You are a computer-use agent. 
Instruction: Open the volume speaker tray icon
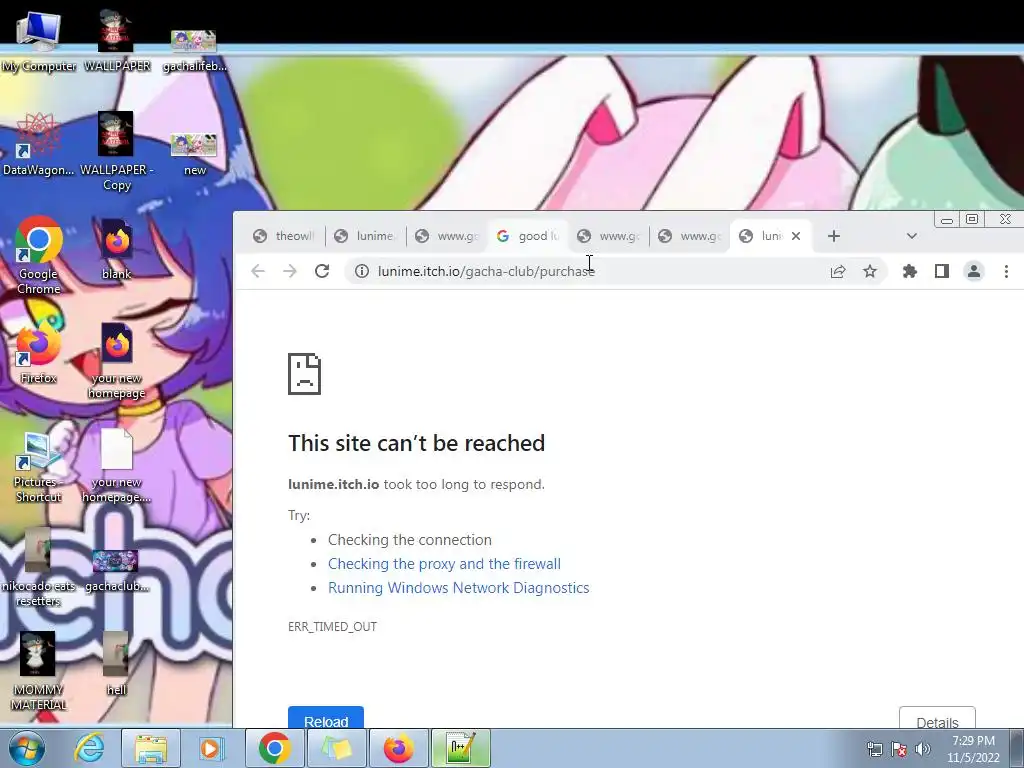tap(923, 749)
